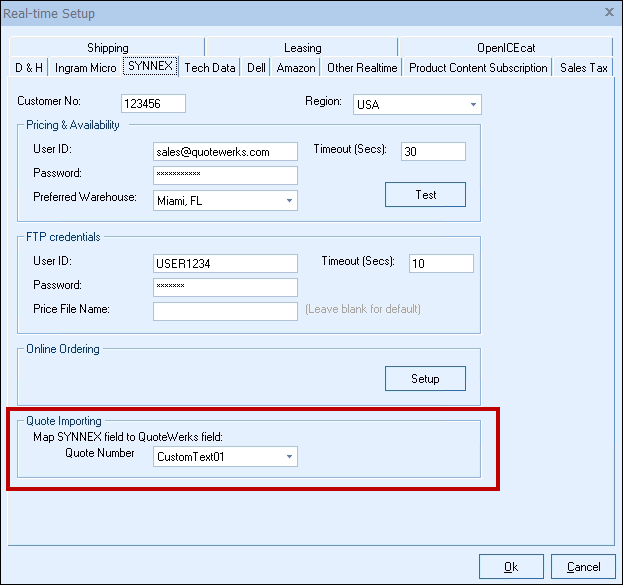623x585 pixels.
Task: Switch to the Shipping tab
Action: pos(108,47)
